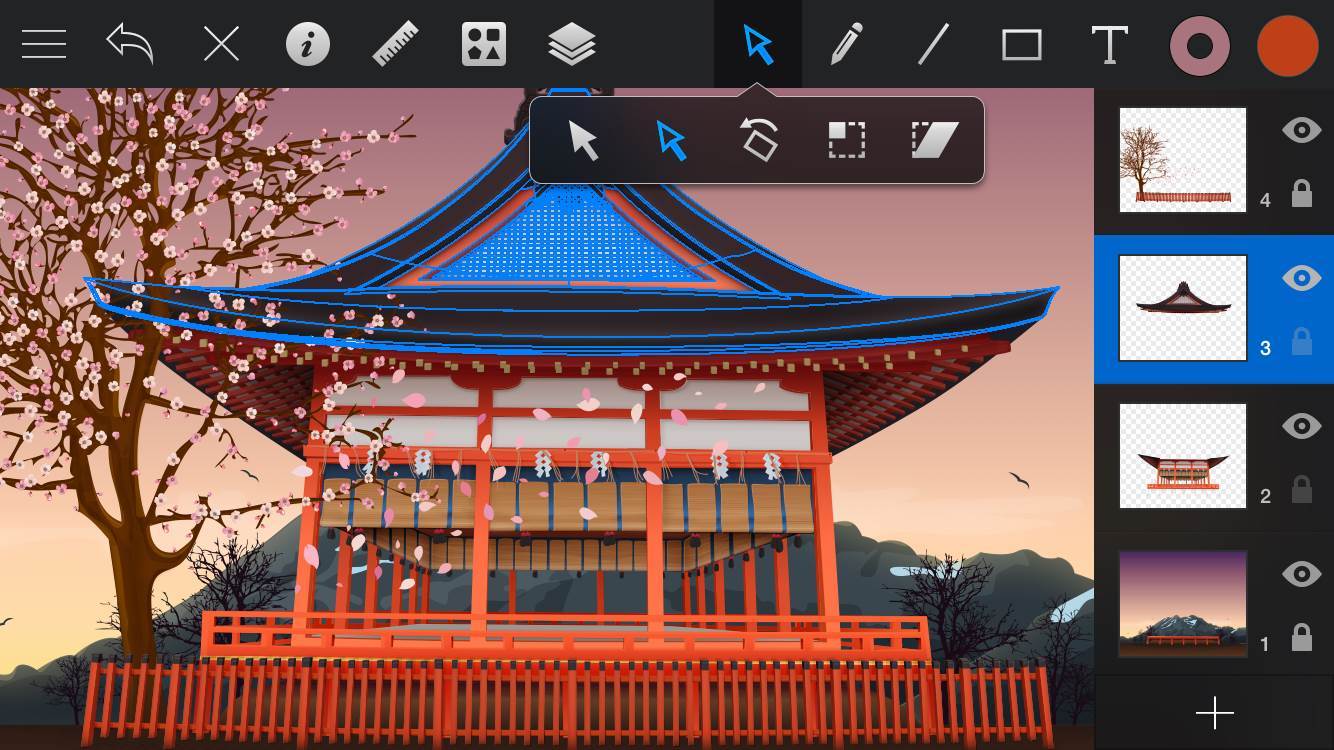The width and height of the screenshot is (1334, 750).
Task: Open the hamburger main menu
Action: [44, 44]
